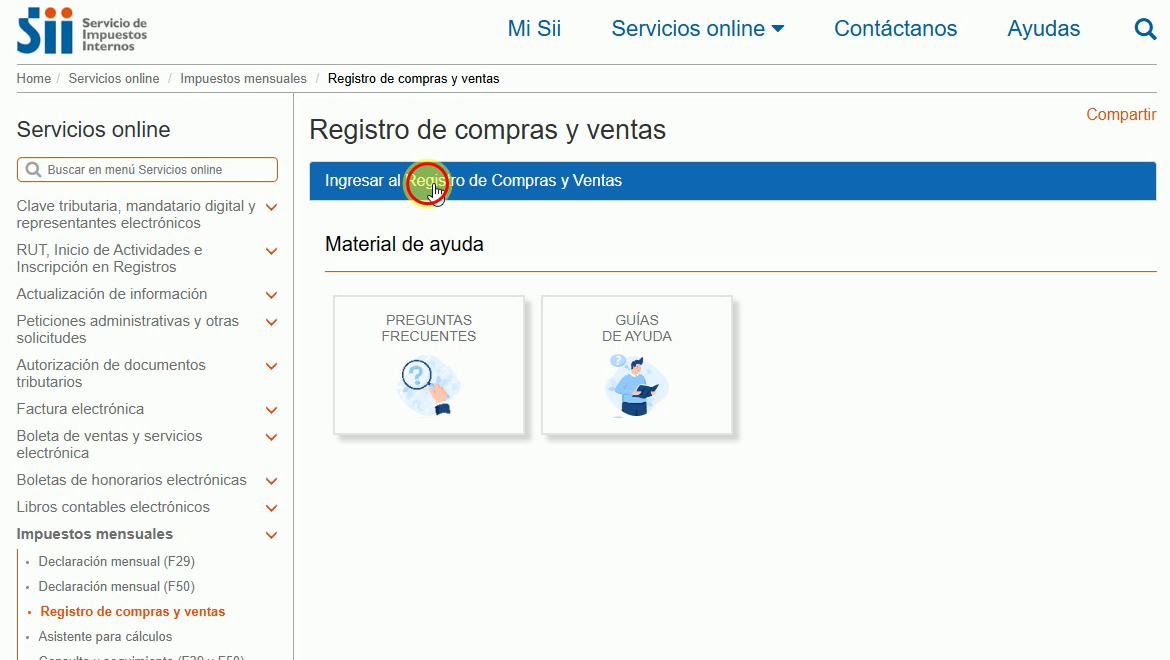The width and height of the screenshot is (1170, 660).
Task: Collapse Impuestos mensuales chevron
Action: (272, 535)
